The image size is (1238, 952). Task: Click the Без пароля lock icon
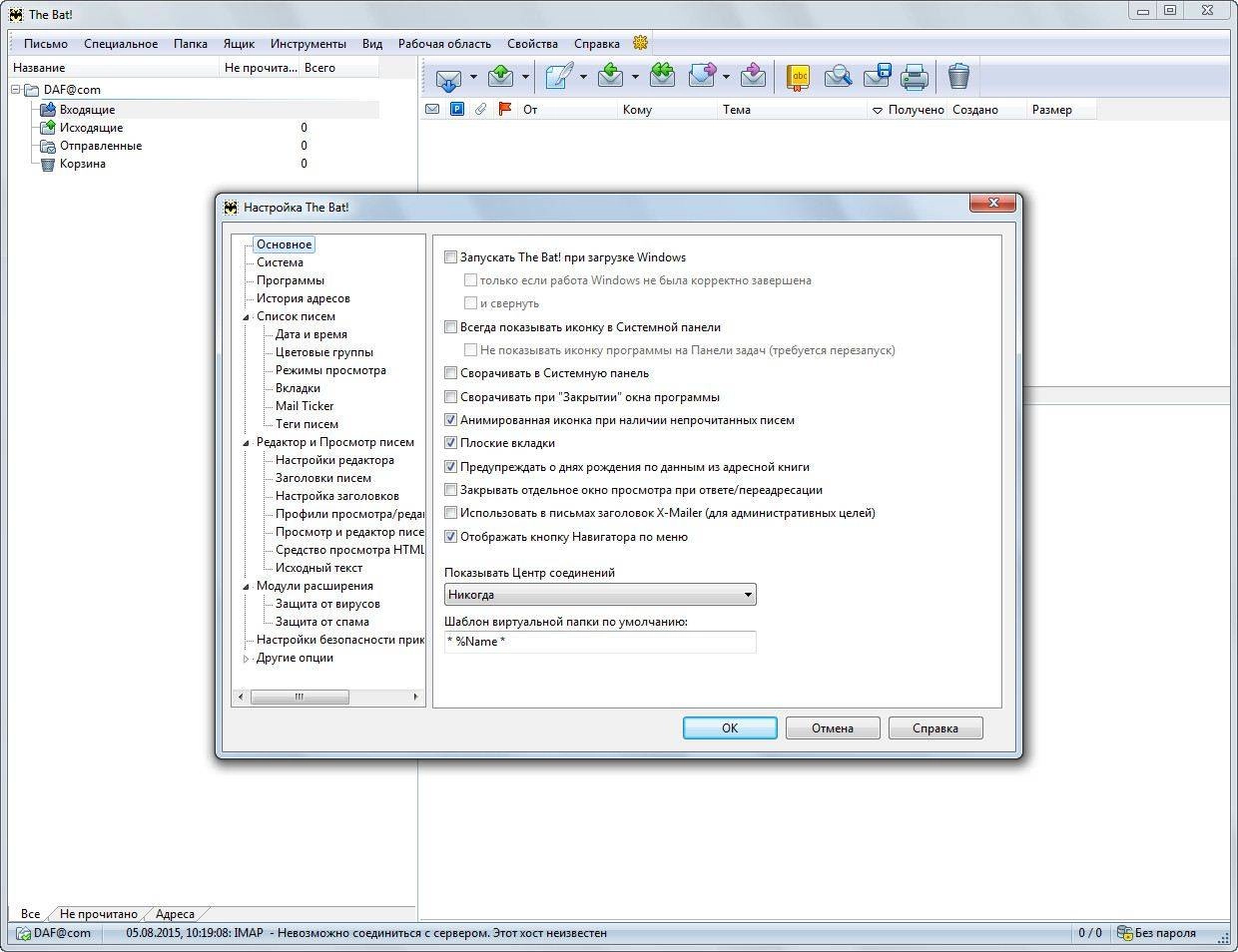coord(1124,933)
